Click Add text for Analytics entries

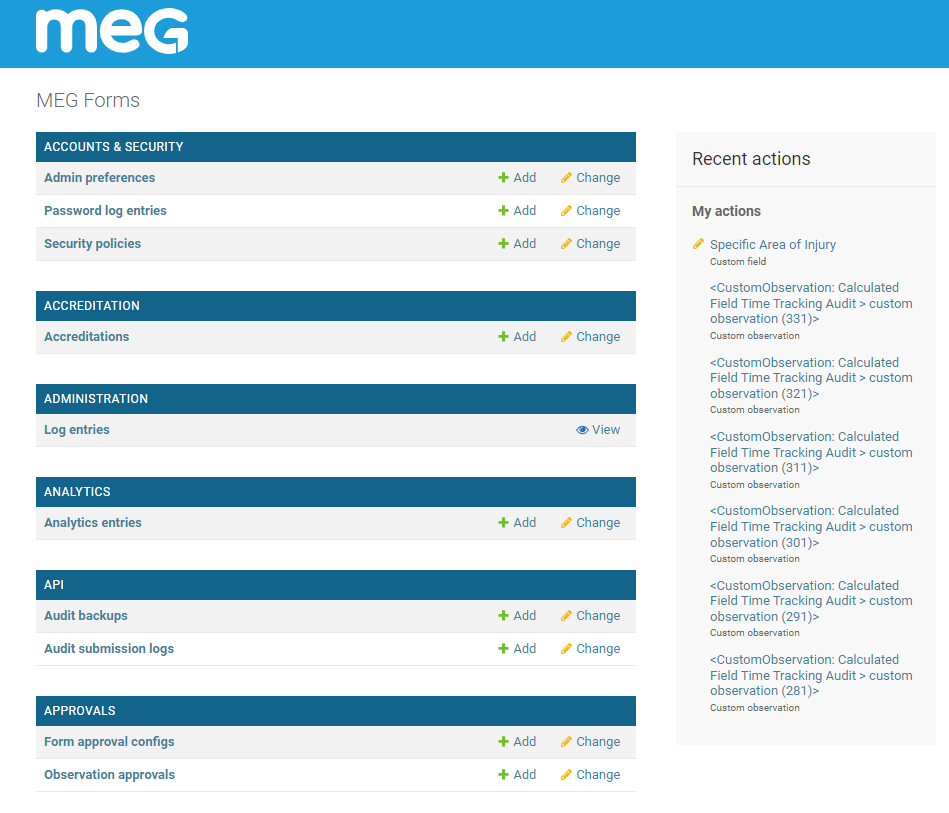click(x=525, y=523)
